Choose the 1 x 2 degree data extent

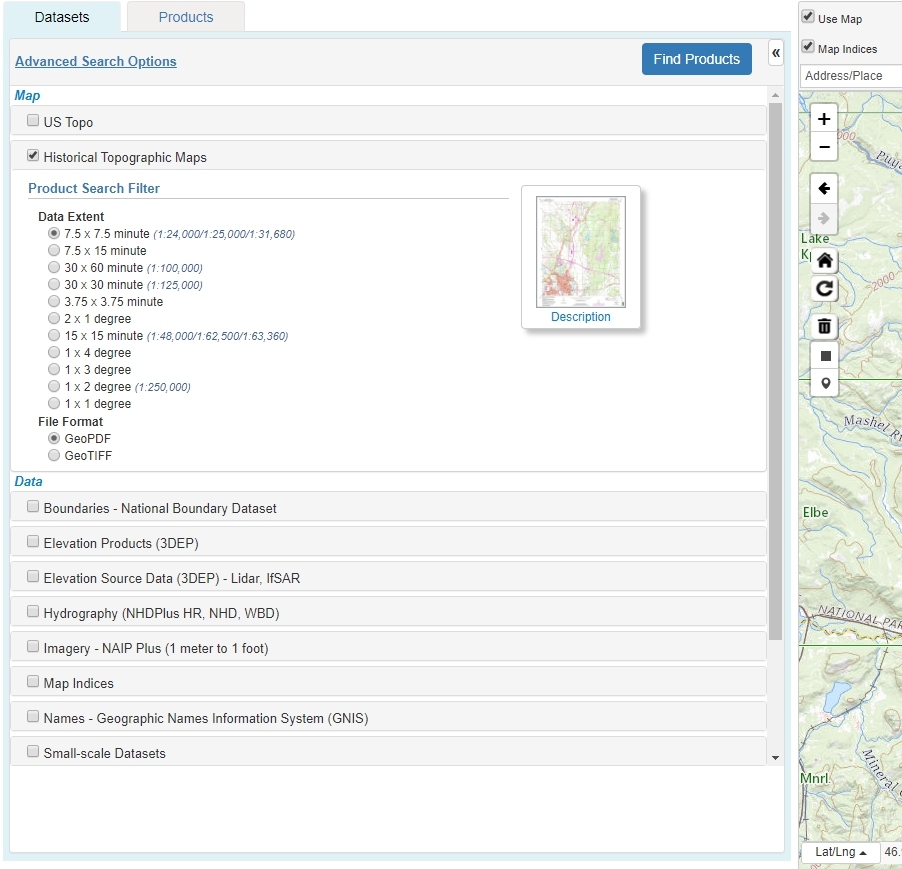click(x=53, y=387)
